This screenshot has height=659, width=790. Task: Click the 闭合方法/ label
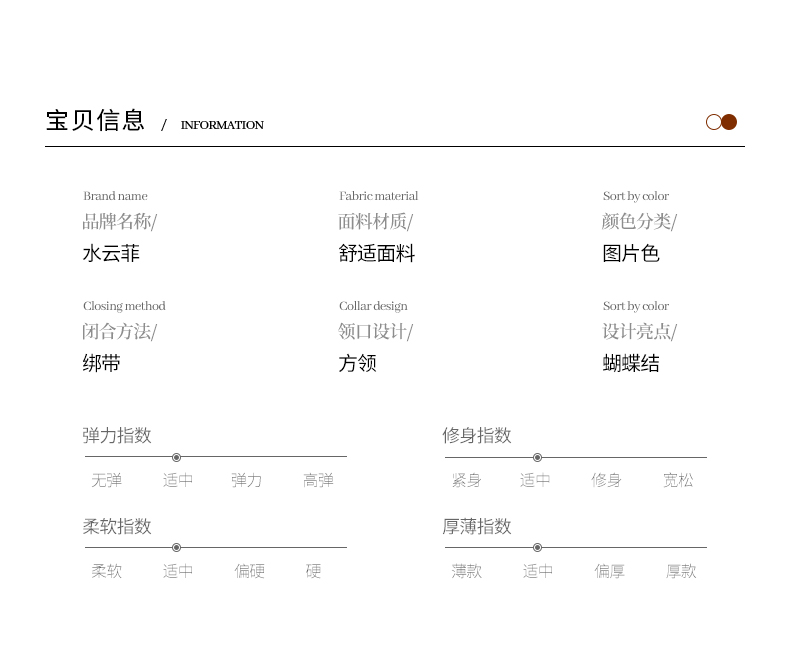pyautogui.click(x=119, y=332)
